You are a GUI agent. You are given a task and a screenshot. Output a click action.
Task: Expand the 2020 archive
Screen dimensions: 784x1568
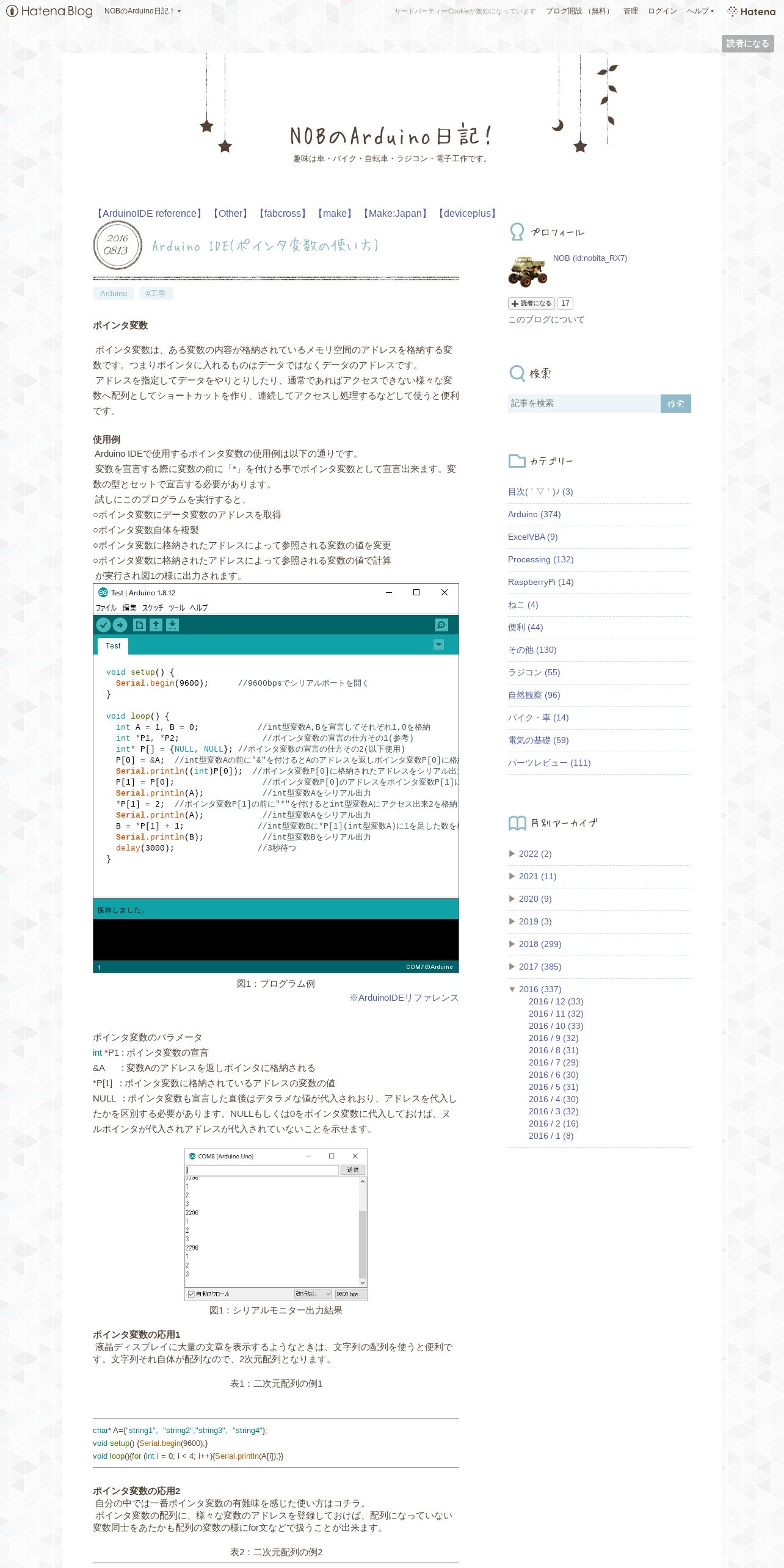coord(512,899)
